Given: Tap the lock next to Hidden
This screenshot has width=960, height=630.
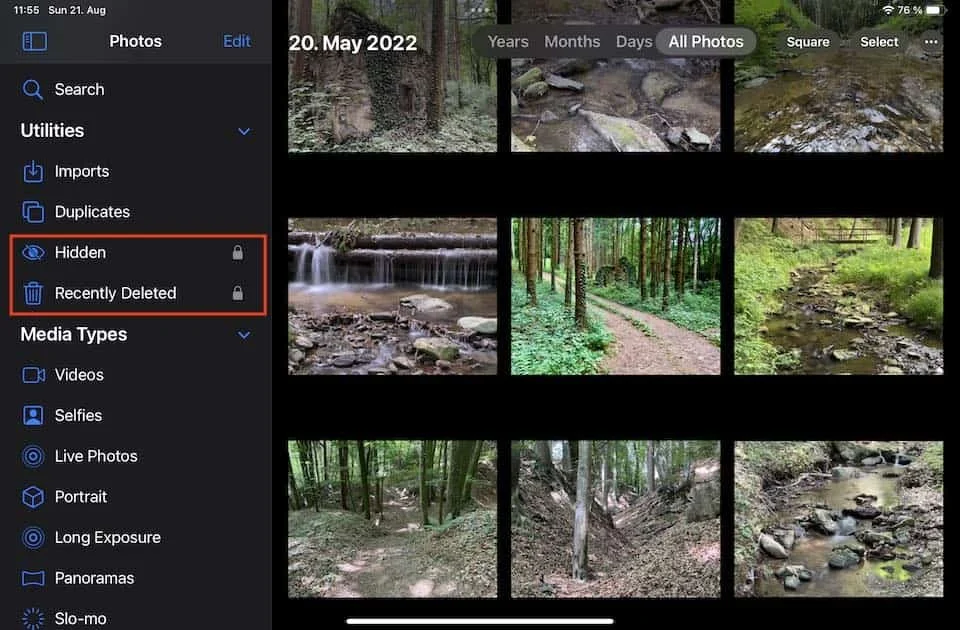Looking at the screenshot, I should click(238, 252).
